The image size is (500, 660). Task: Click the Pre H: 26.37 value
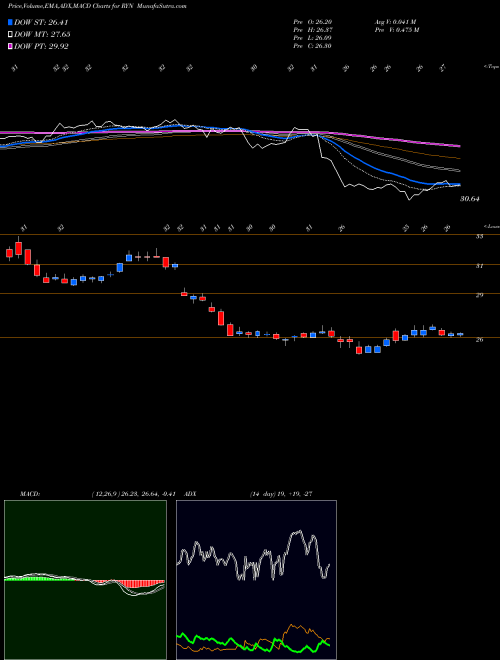(313, 30)
